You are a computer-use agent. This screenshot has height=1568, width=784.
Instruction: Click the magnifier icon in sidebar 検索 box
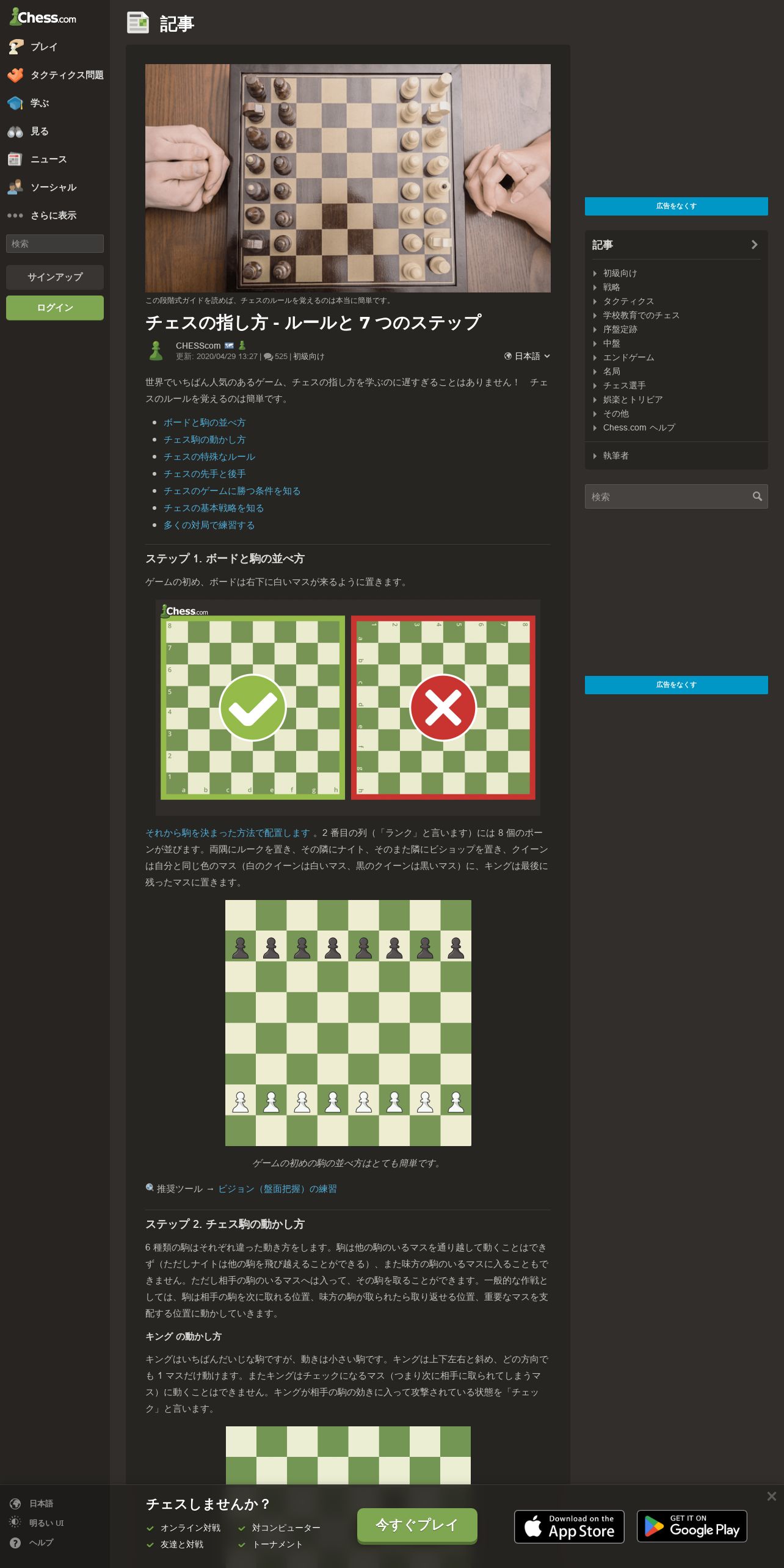(757, 496)
